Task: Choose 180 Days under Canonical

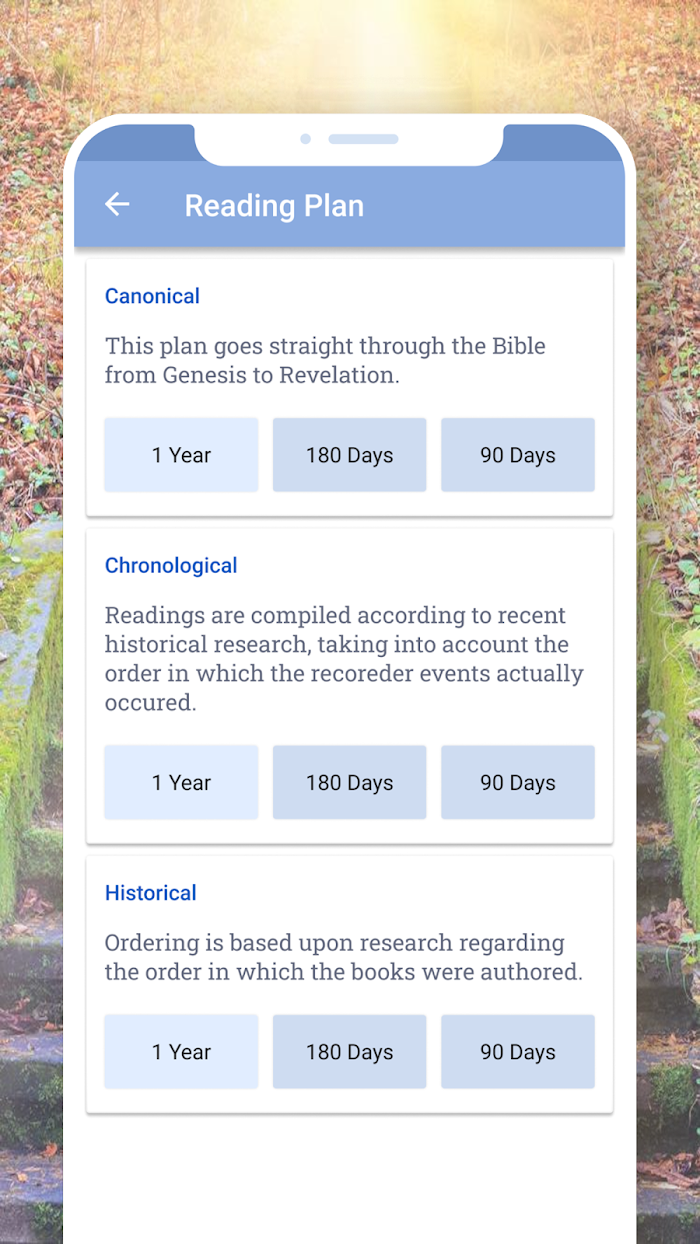Action: point(349,455)
